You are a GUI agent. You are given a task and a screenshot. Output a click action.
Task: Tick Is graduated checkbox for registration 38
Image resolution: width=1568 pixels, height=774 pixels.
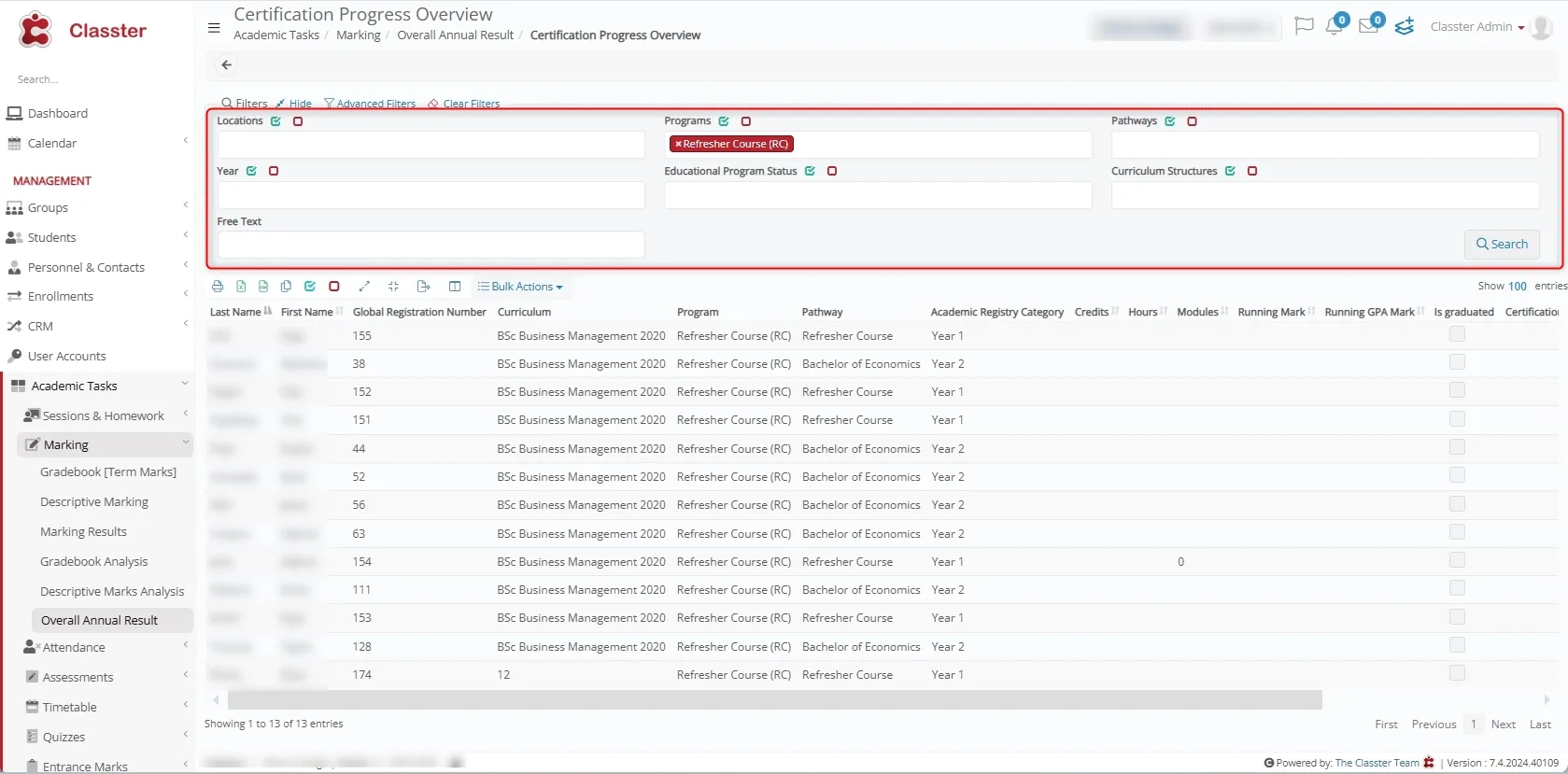(x=1457, y=362)
